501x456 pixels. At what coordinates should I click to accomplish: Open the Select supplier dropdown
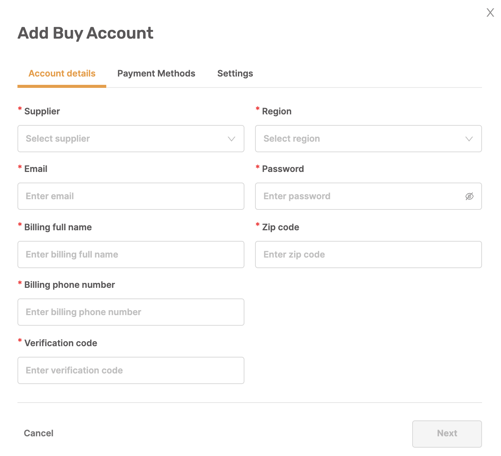(x=131, y=139)
